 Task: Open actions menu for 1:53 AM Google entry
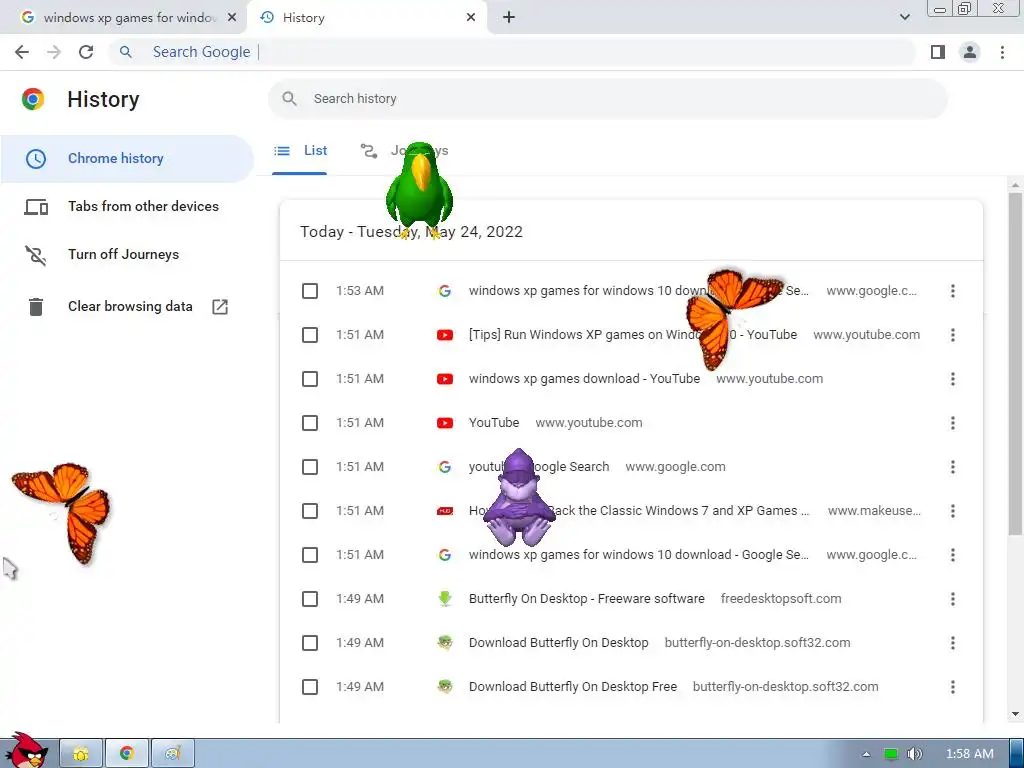click(953, 291)
